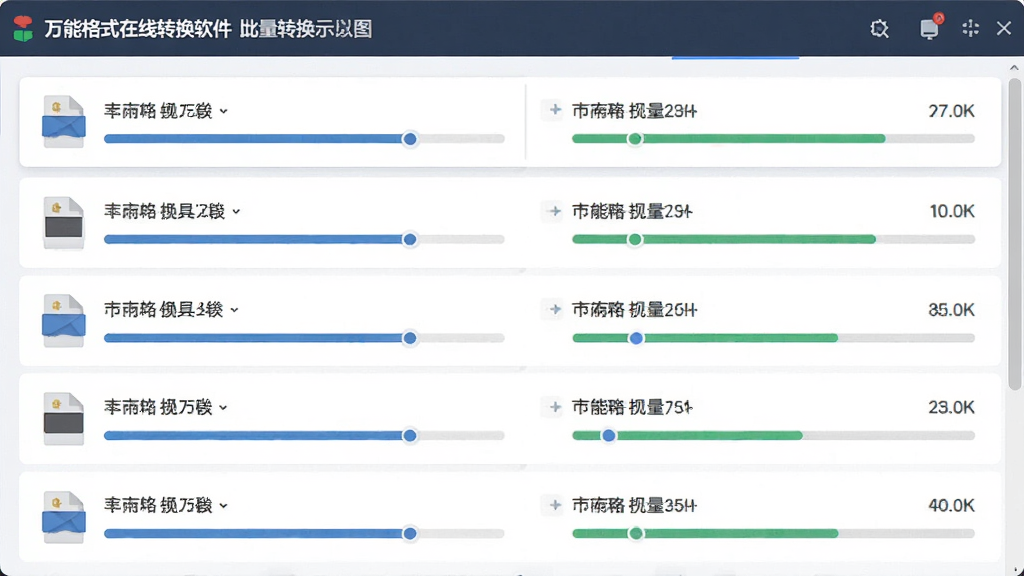The height and width of the screenshot is (576, 1024).
Task: Click blue slider handle in first row
Action: [x=410, y=139]
